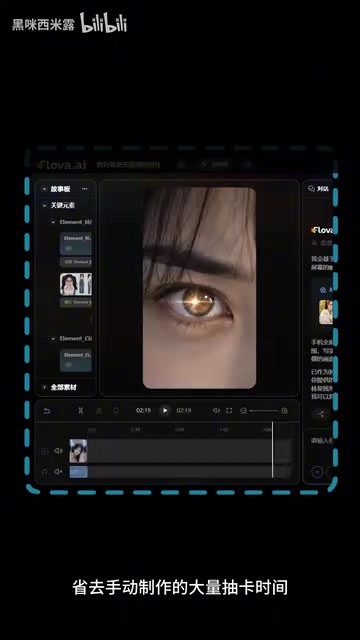Toggle preview volume speaker icon
The width and height of the screenshot is (360, 640).
pyautogui.click(x=216, y=411)
